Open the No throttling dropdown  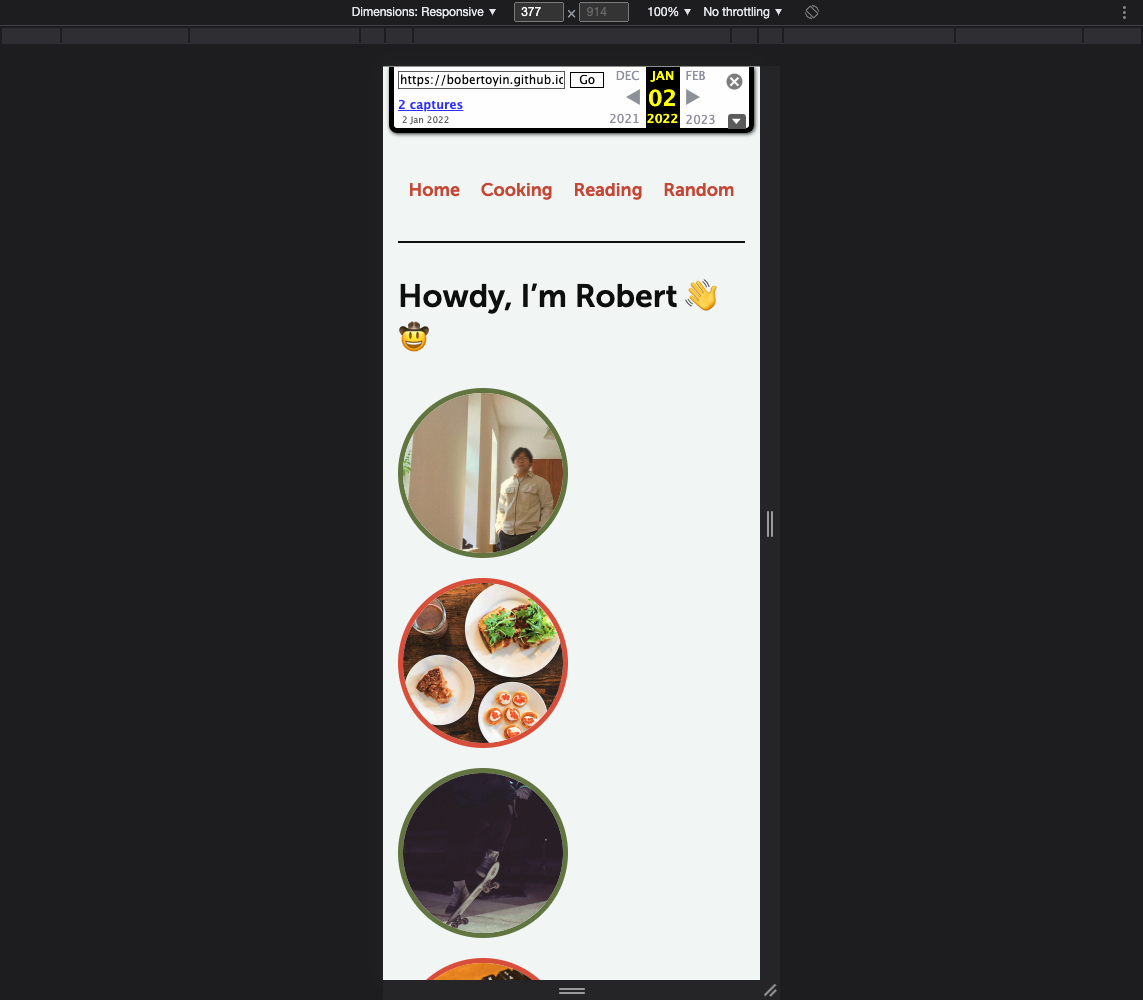[741, 12]
